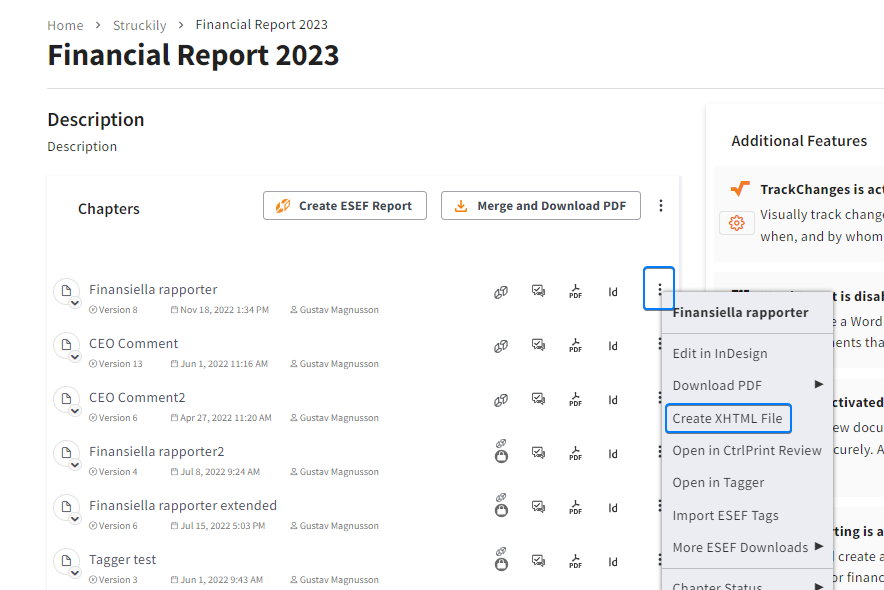884x590 pixels.
Task: Click locked link icon for Finansiella rapporter2
Action: pyautogui.click(x=501, y=451)
